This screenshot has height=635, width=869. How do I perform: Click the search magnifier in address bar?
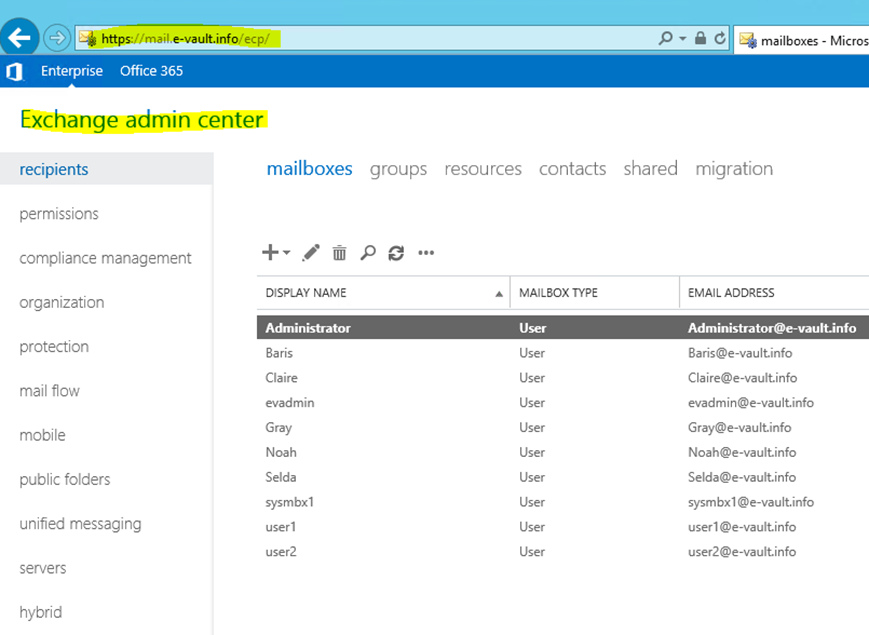[x=665, y=38]
